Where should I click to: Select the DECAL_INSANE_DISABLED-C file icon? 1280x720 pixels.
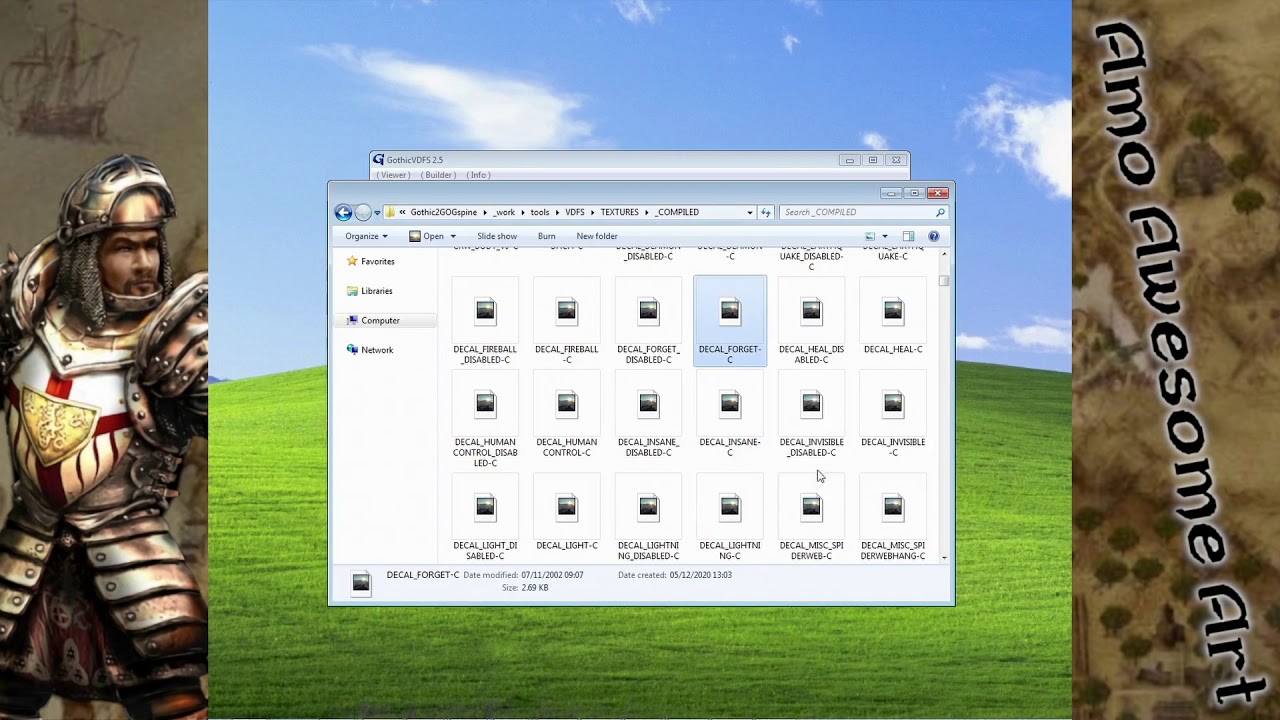click(649, 404)
